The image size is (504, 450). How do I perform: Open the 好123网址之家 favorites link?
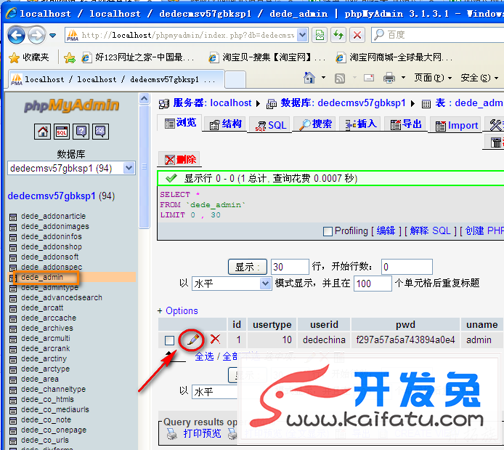(138, 58)
